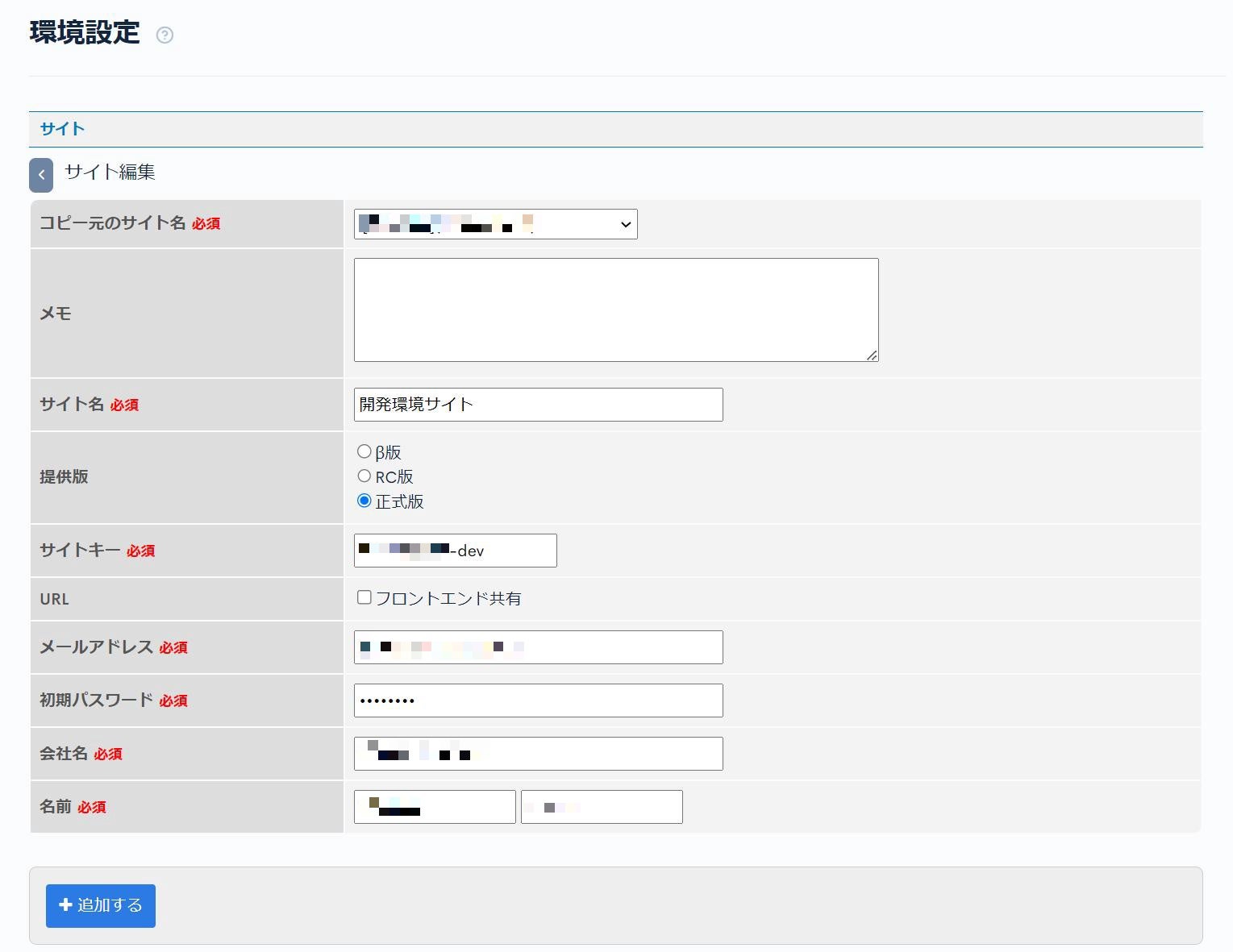The height and width of the screenshot is (952, 1233).
Task: Select the RC版 radio button
Action: (364, 476)
